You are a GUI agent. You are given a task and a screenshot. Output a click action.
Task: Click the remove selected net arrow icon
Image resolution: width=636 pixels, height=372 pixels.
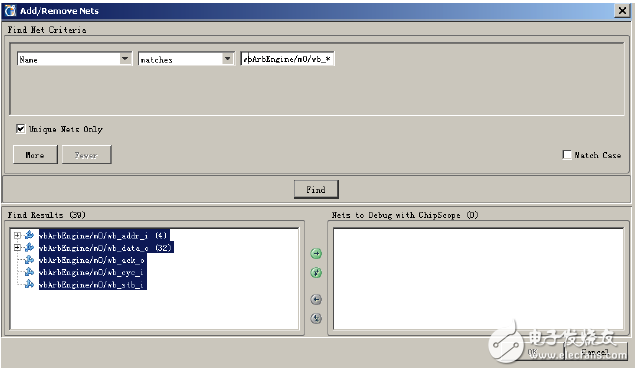click(316, 299)
